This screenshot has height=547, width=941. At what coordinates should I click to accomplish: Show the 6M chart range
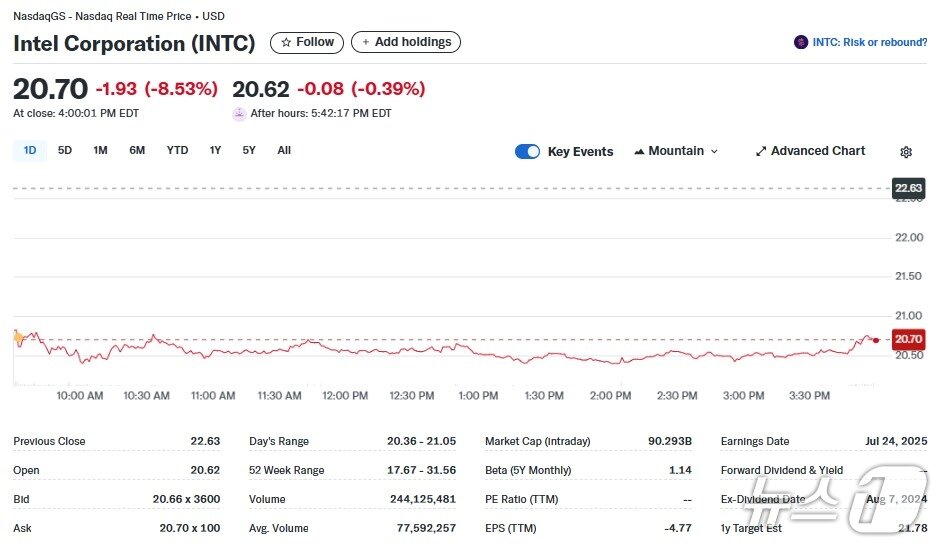(137, 150)
